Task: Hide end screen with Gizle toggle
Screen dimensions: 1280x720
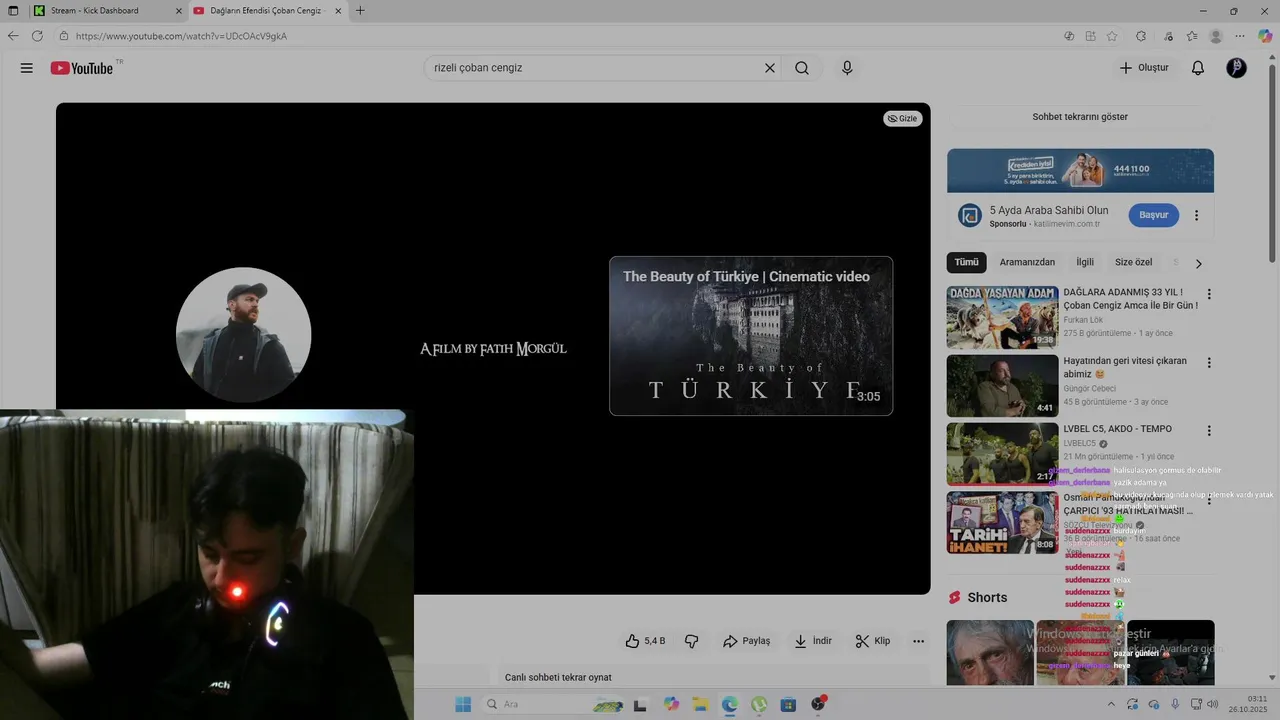Action: [x=902, y=118]
